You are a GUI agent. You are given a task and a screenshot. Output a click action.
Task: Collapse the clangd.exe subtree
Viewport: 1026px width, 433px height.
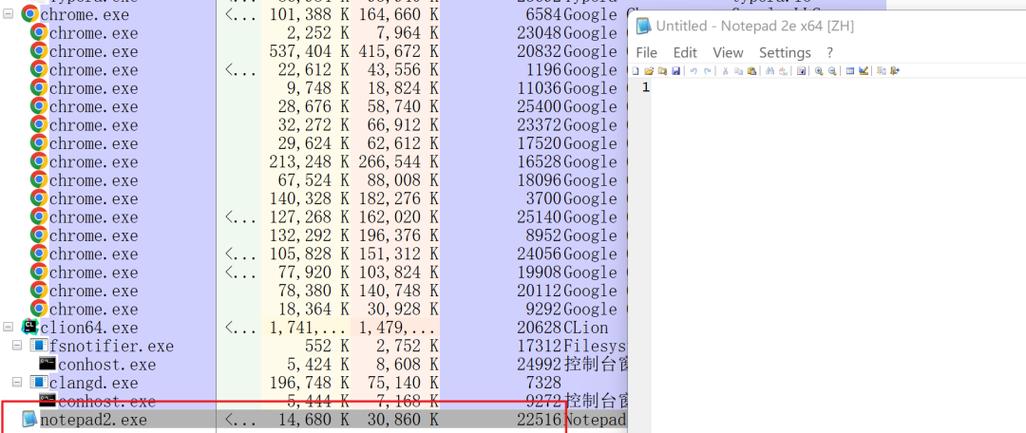(17, 382)
